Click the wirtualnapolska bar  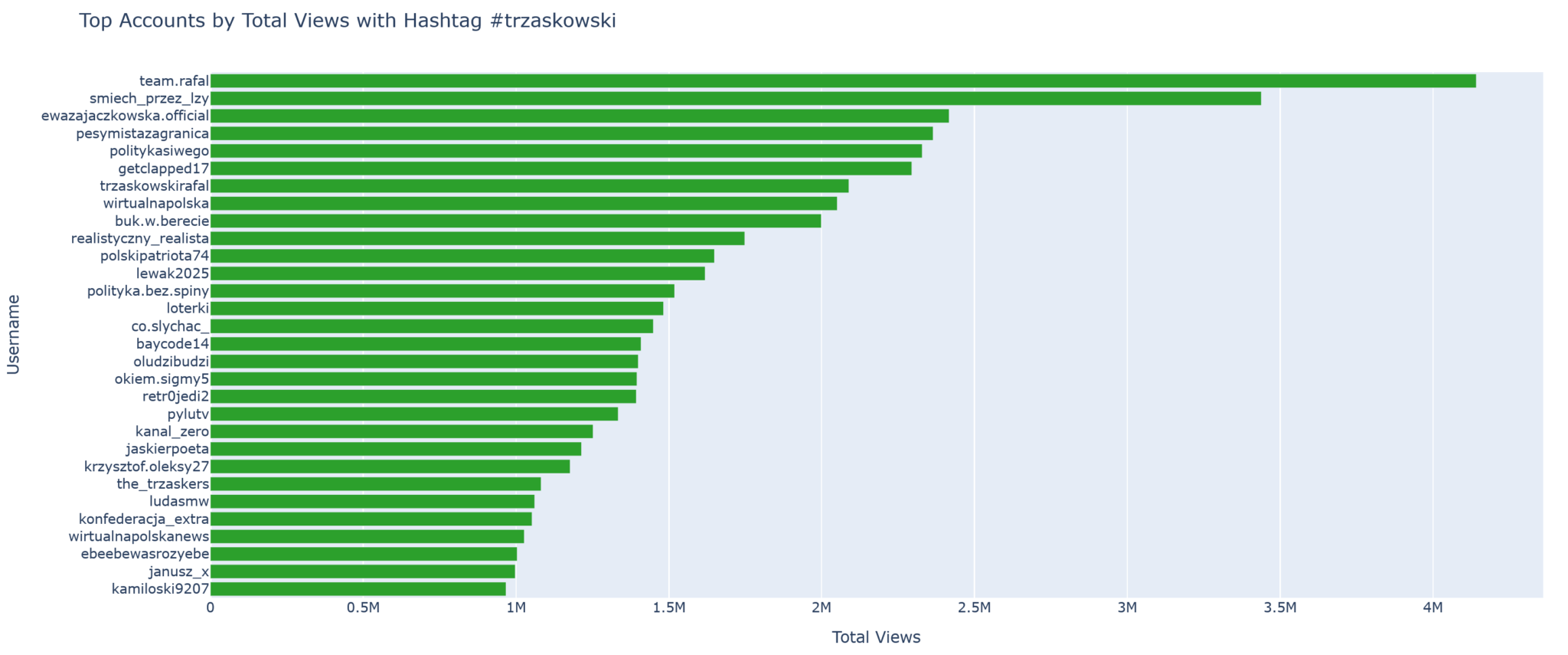point(523,204)
